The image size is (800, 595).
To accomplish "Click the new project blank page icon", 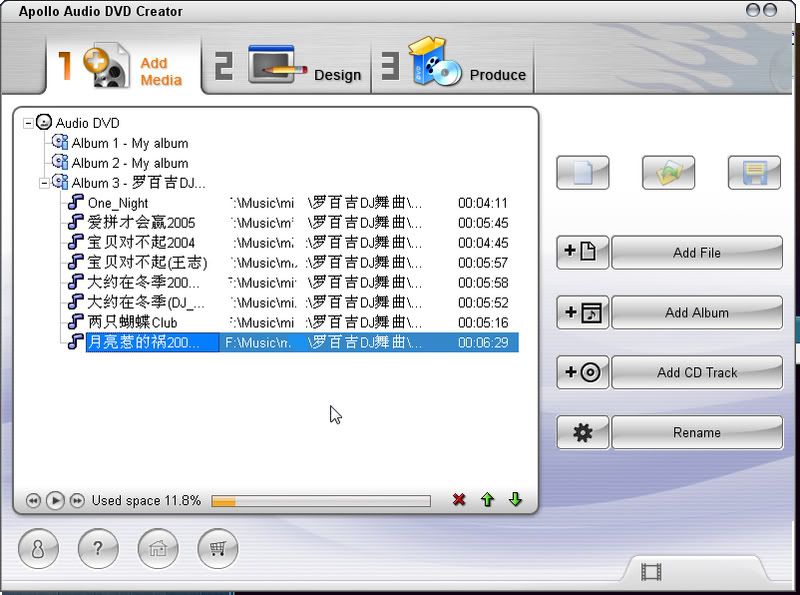I will coord(583,172).
